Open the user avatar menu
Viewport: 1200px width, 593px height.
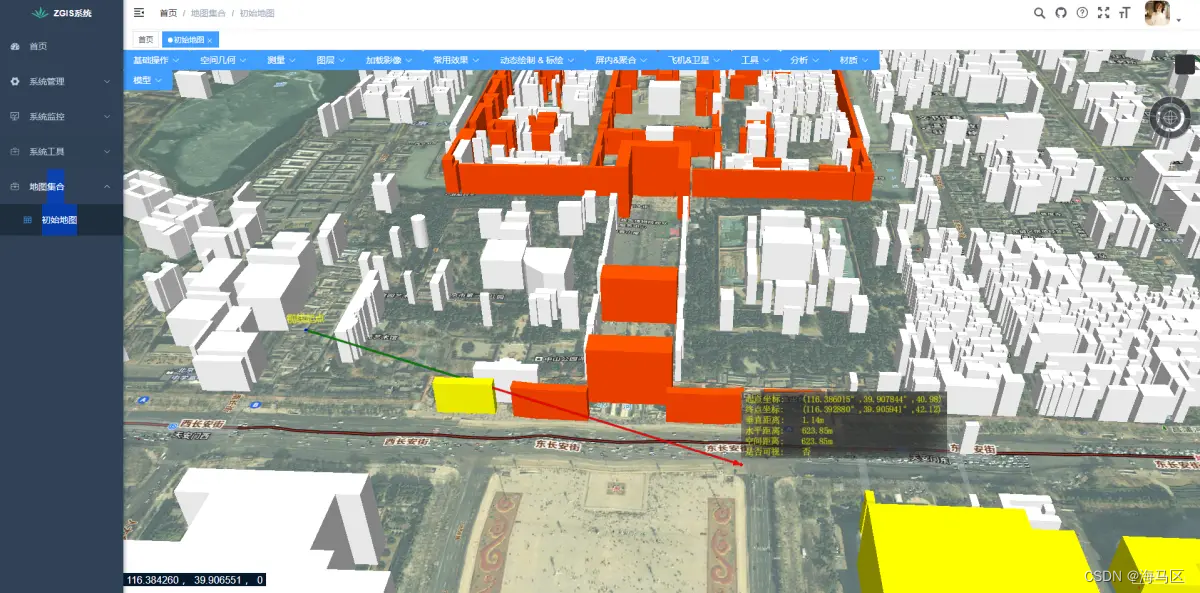[1157, 13]
